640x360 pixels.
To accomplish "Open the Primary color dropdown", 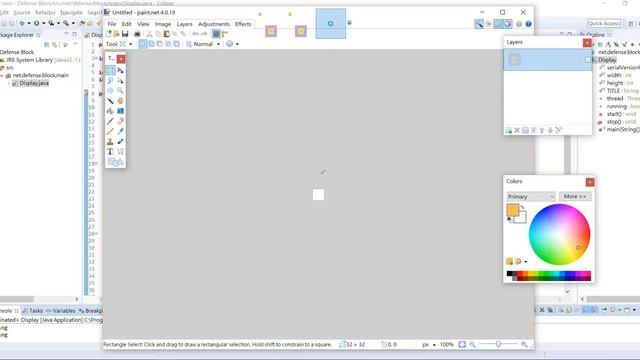I will [x=531, y=196].
